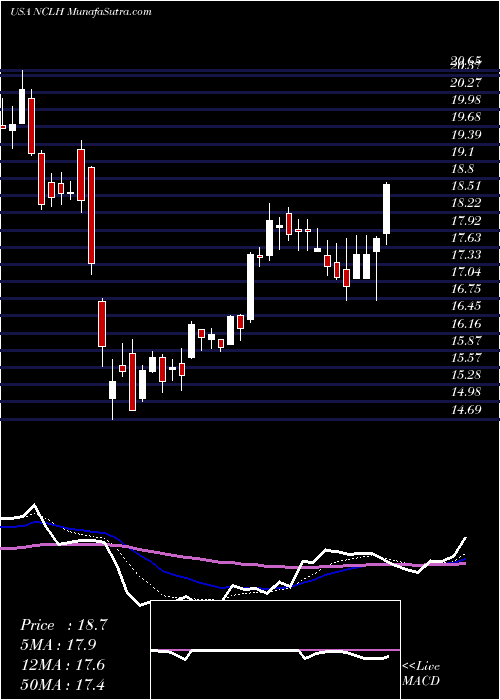Click the 17.92 price axis label
The image size is (500, 700).
(x=466, y=220)
